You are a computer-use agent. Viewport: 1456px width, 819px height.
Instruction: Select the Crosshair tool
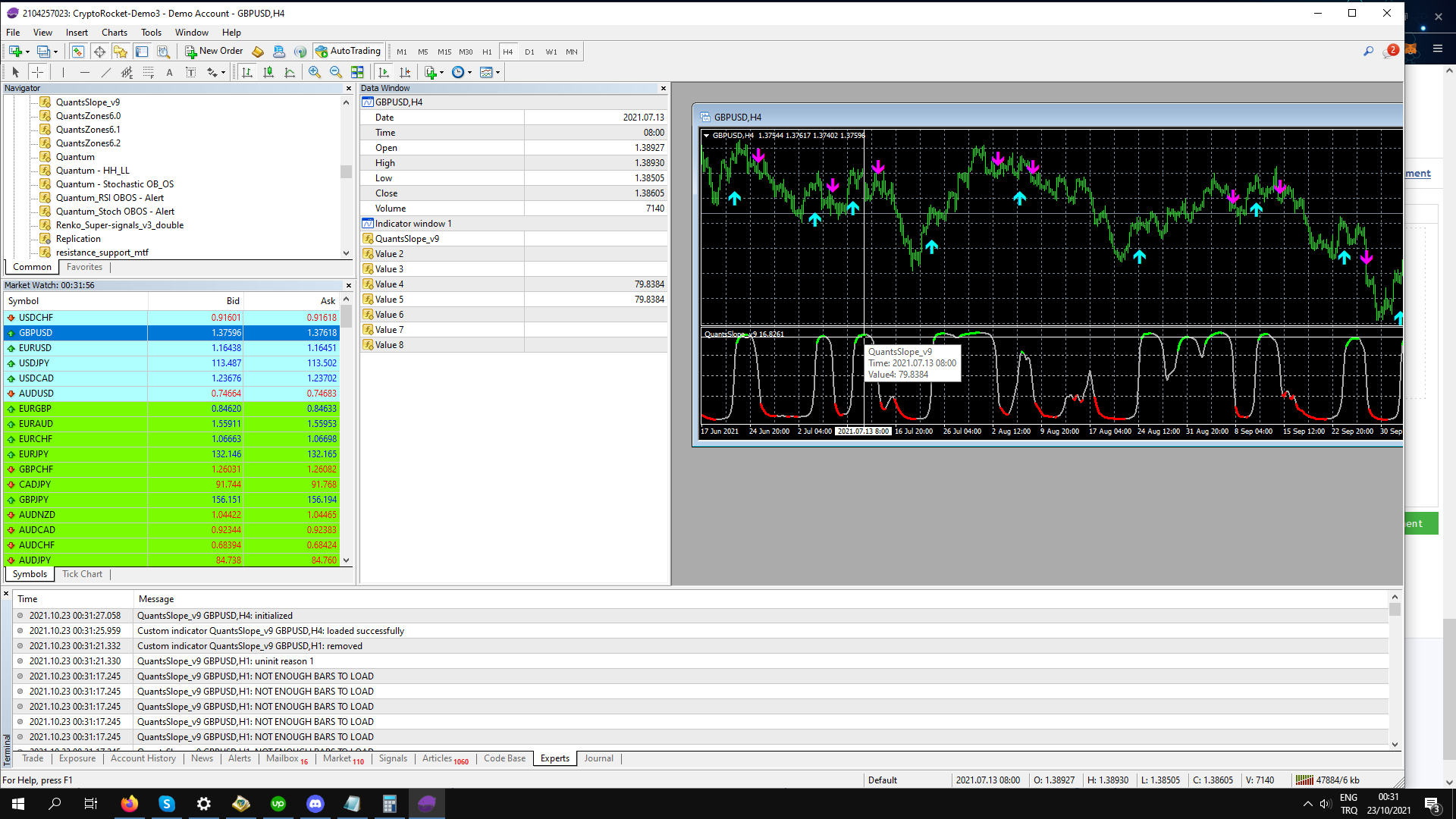coord(37,72)
